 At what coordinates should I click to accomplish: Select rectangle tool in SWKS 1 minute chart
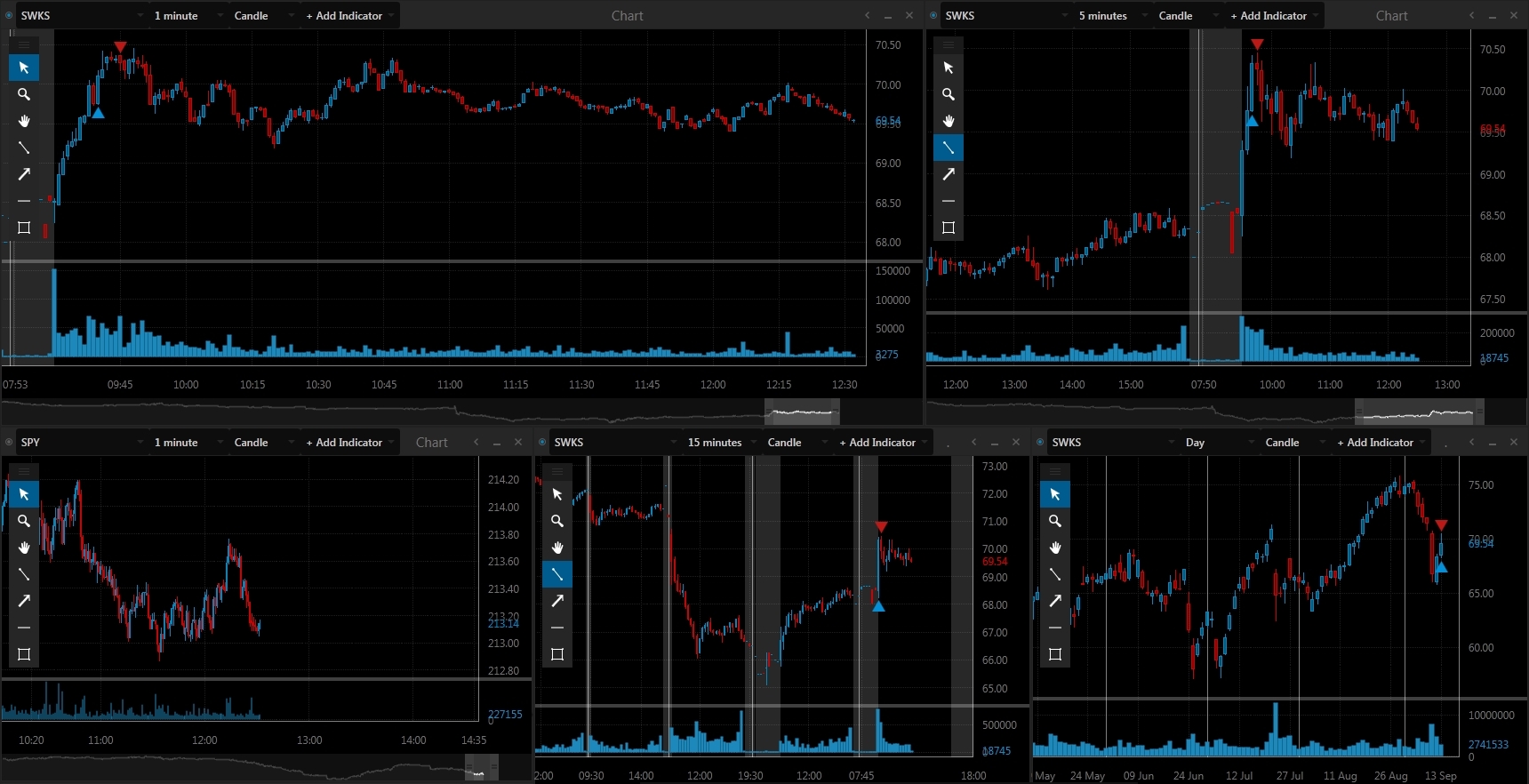point(24,228)
